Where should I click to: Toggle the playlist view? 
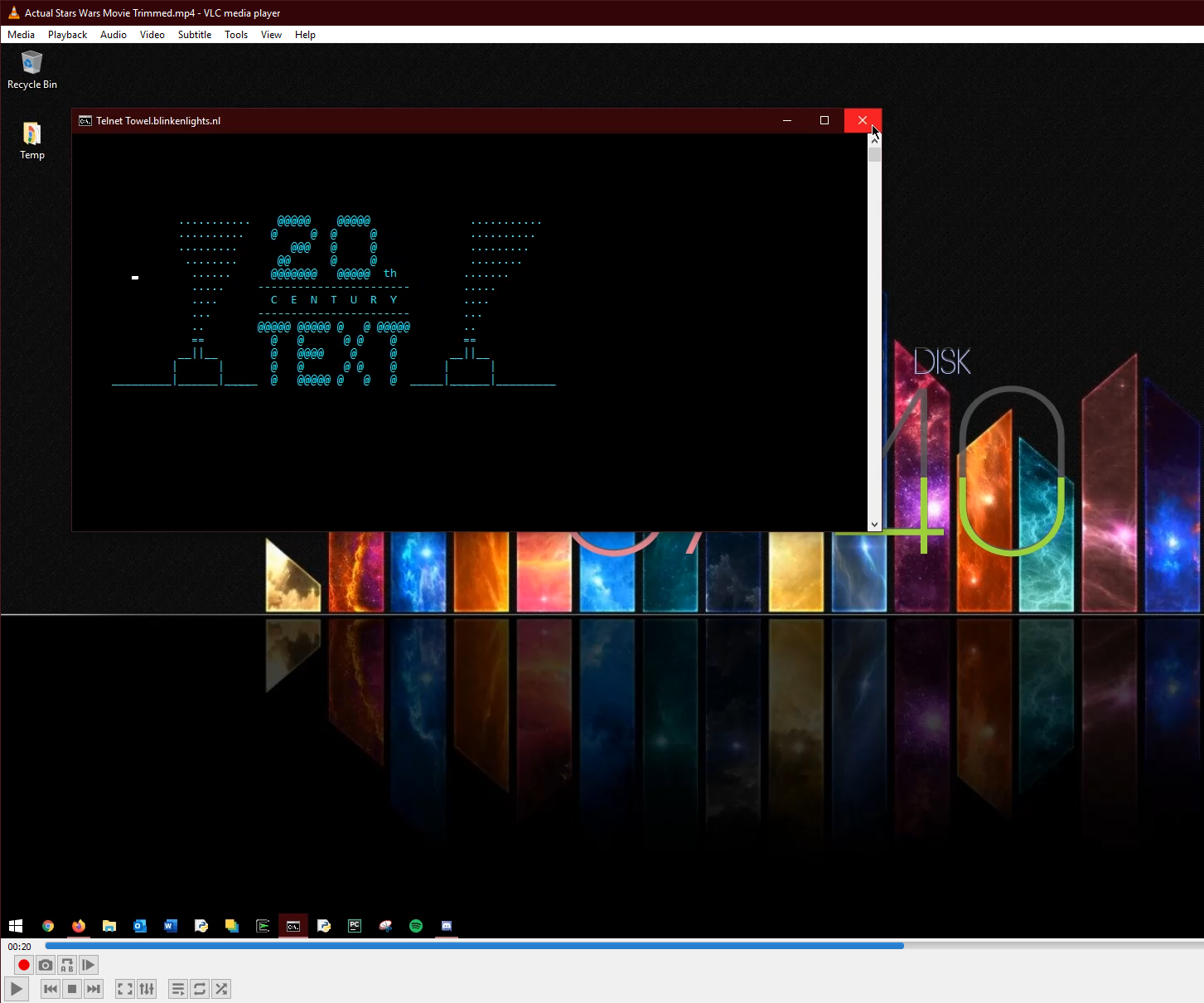tap(177, 988)
